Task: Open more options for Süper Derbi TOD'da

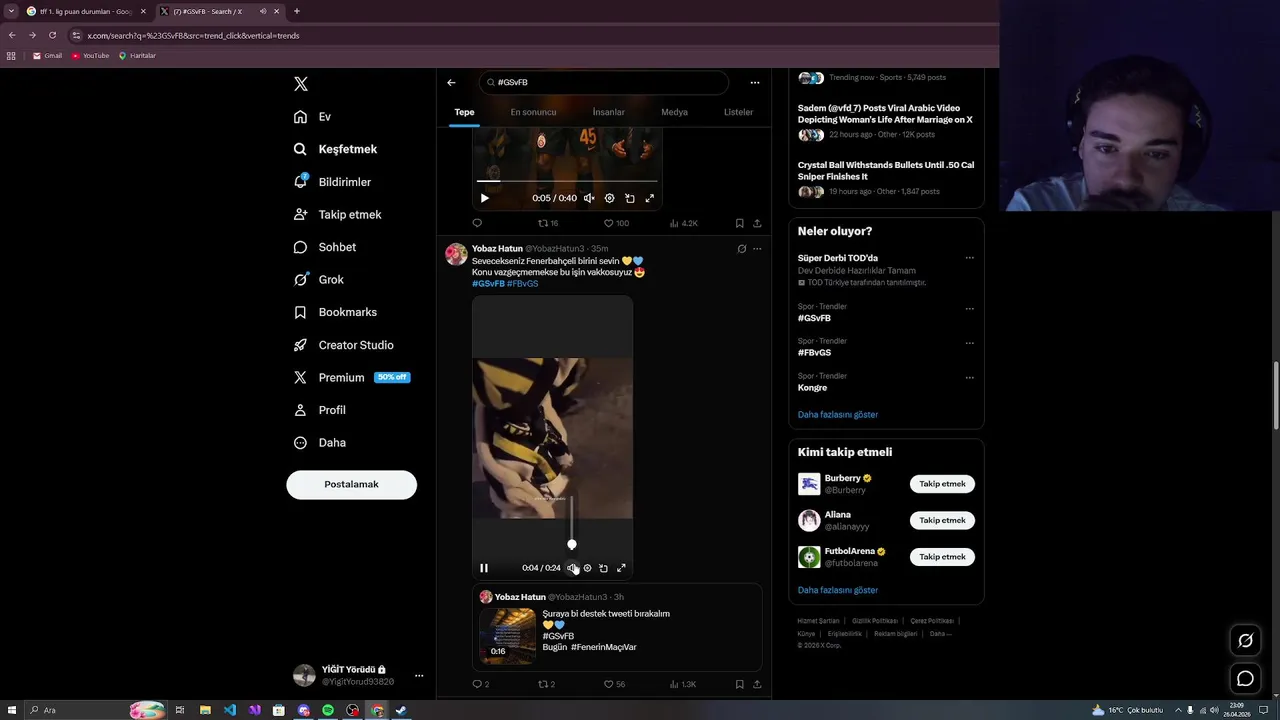Action: pos(969,258)
